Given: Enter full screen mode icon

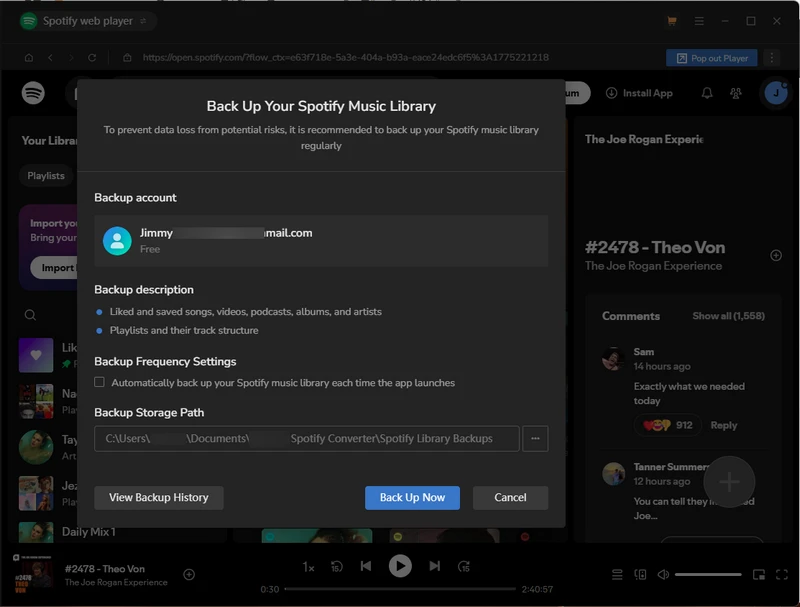Looking at the screenshot, I should tap(782, 575).
